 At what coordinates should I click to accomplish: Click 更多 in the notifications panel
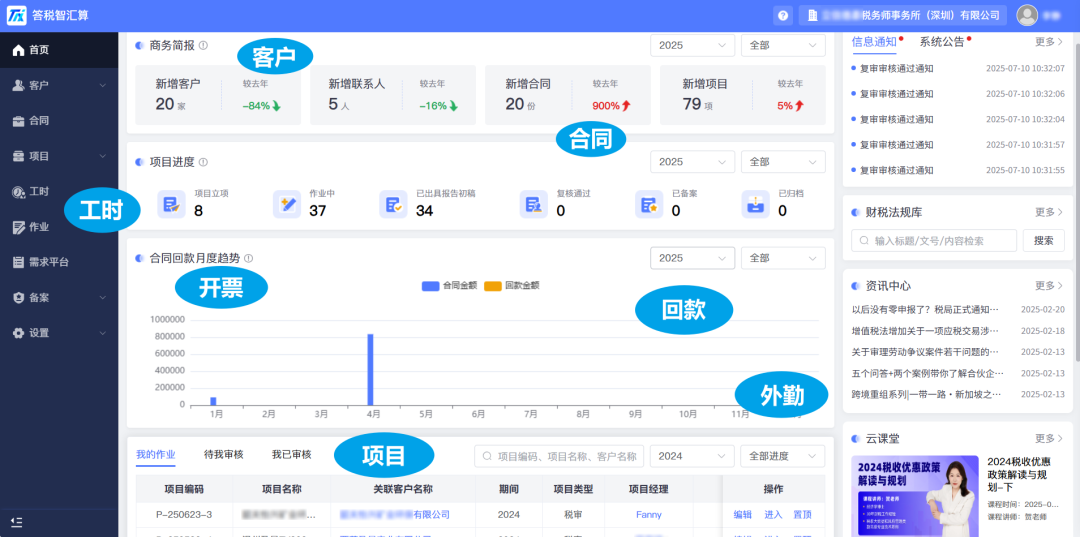(1049, 41)
